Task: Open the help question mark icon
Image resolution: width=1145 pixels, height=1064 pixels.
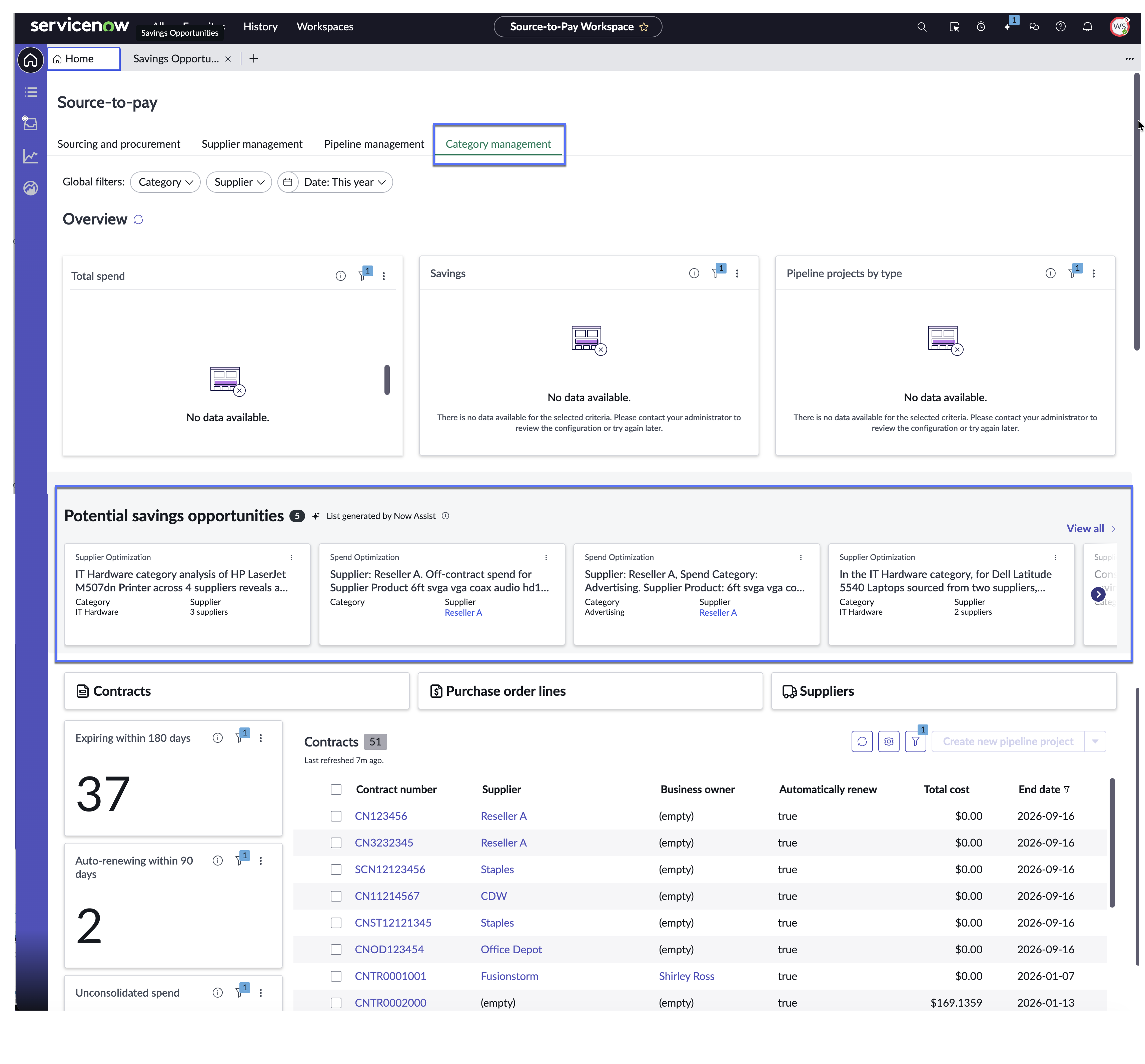Action: tap(1060, 27)
